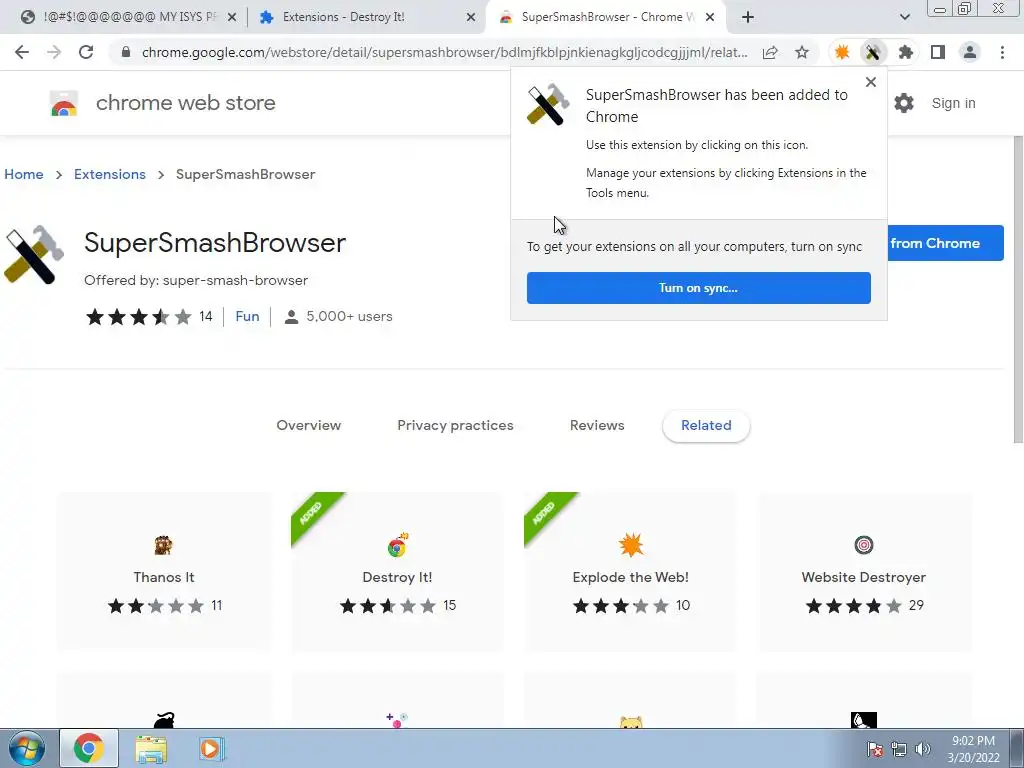
Task: Open Windows Explorer from taskbar
Action: point(151,748)
